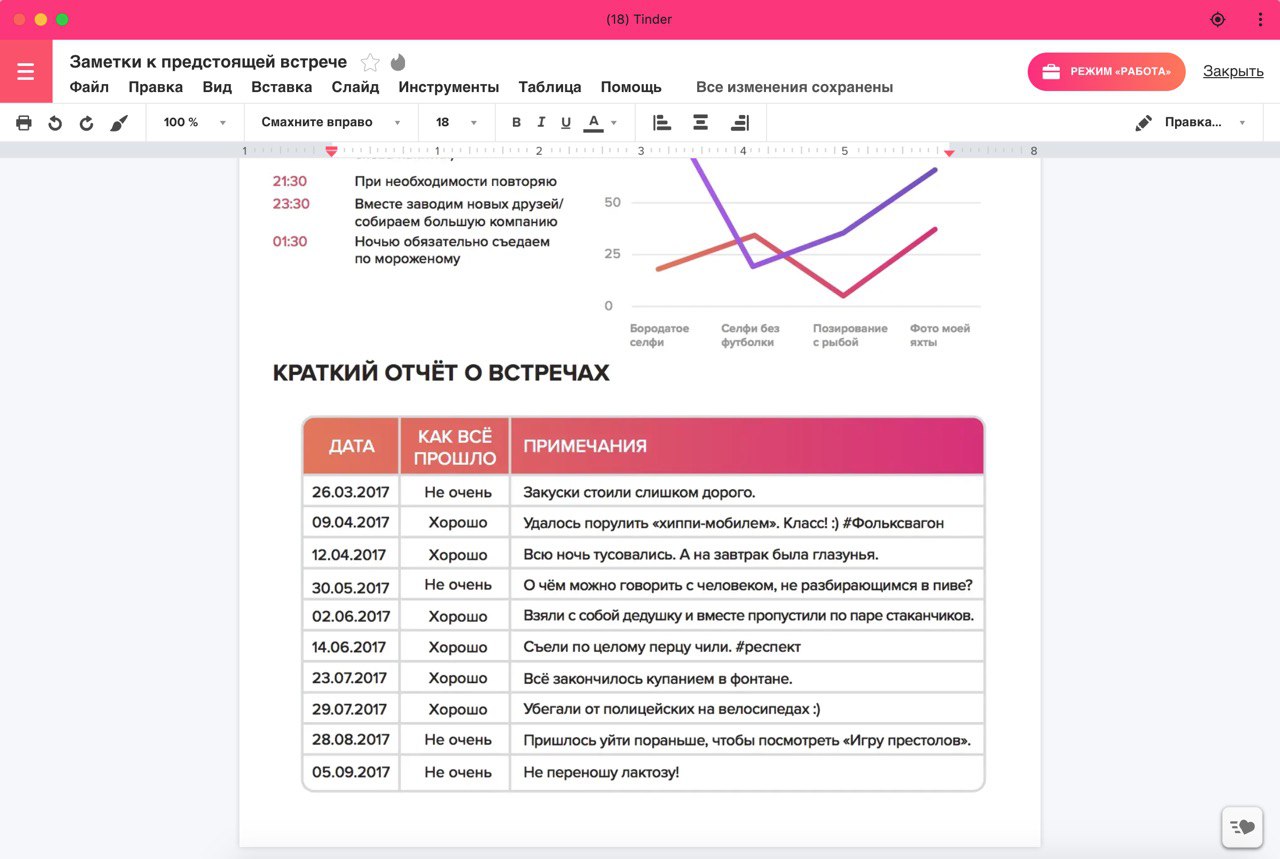Open the Вставка menu
The height and width of the screenshot is (859, 1280).
(x=281, y=87)
